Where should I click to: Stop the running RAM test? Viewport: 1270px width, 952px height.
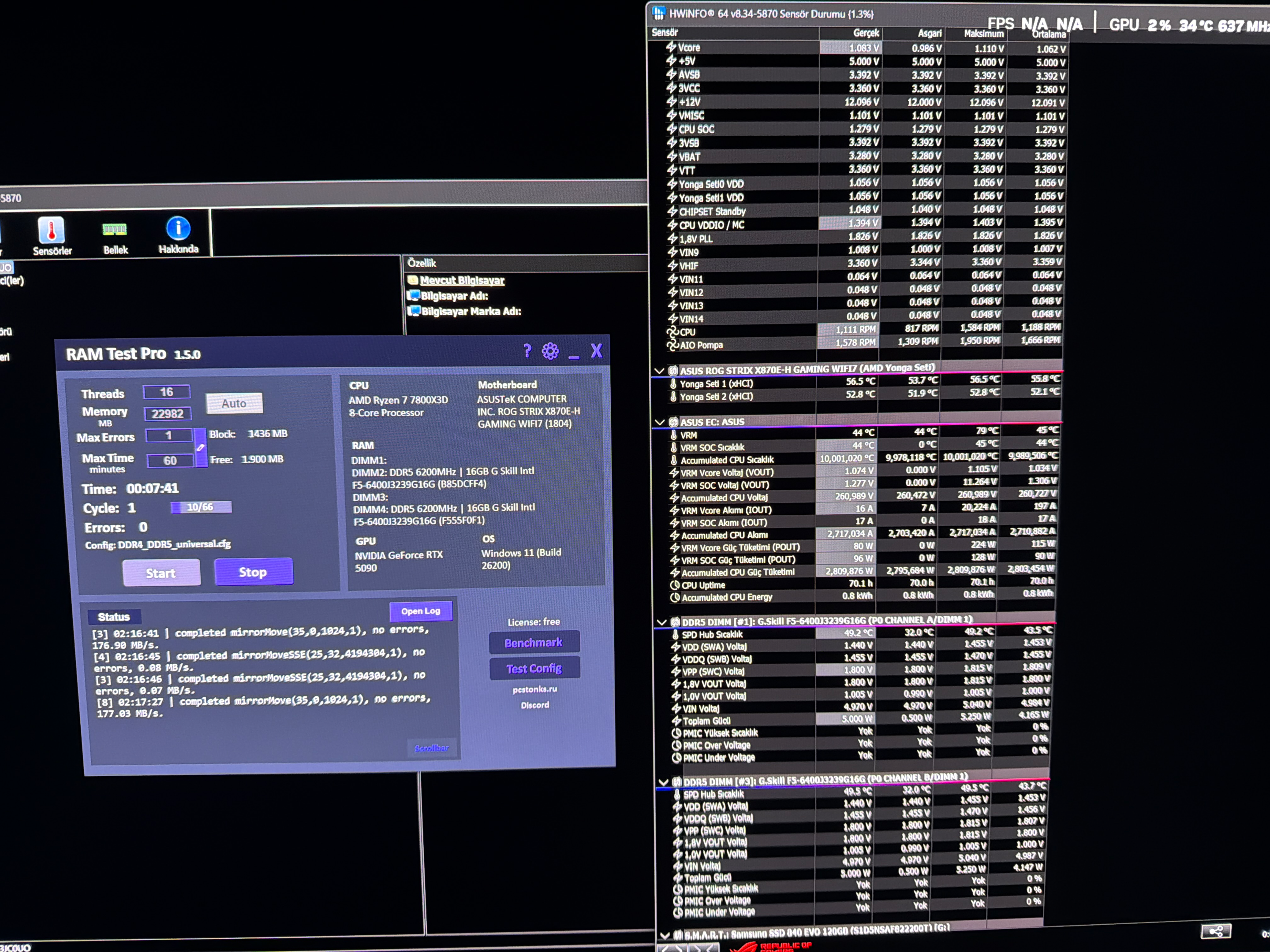coord(253,572)
